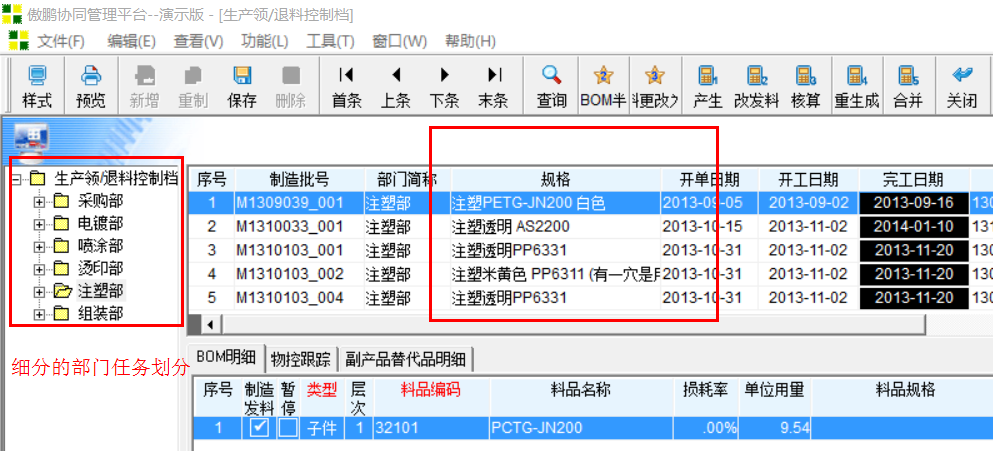The image size is (993, 451).
Task: Click the 合并 merge icon
Action: pyautogui.click(x=907, y=76)
